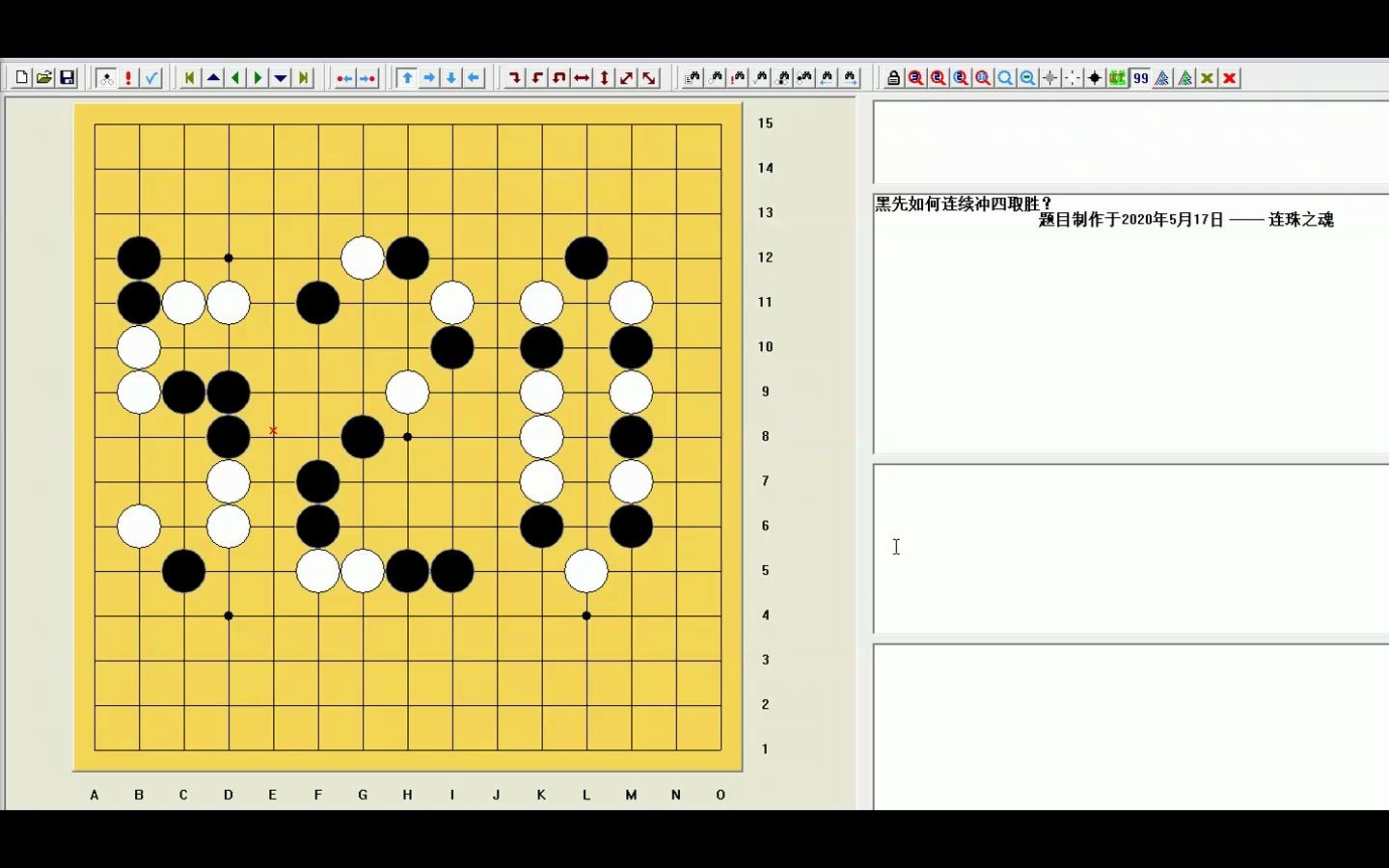Click the binoculars icon with left arrow

(827, 78)
